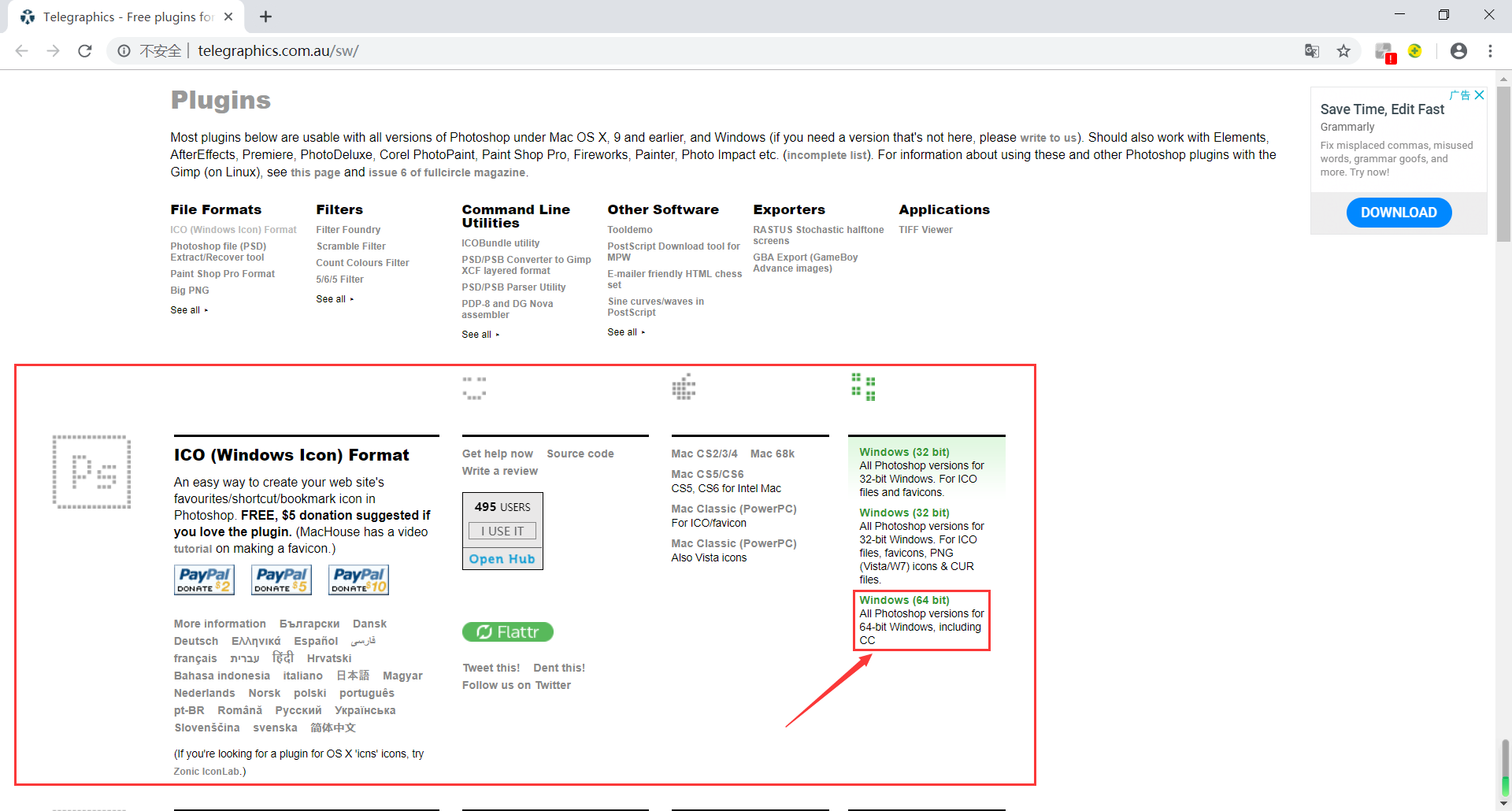1512x811 pixels.
Task: Click the Deutsch language link
Action: click(196, 642)
